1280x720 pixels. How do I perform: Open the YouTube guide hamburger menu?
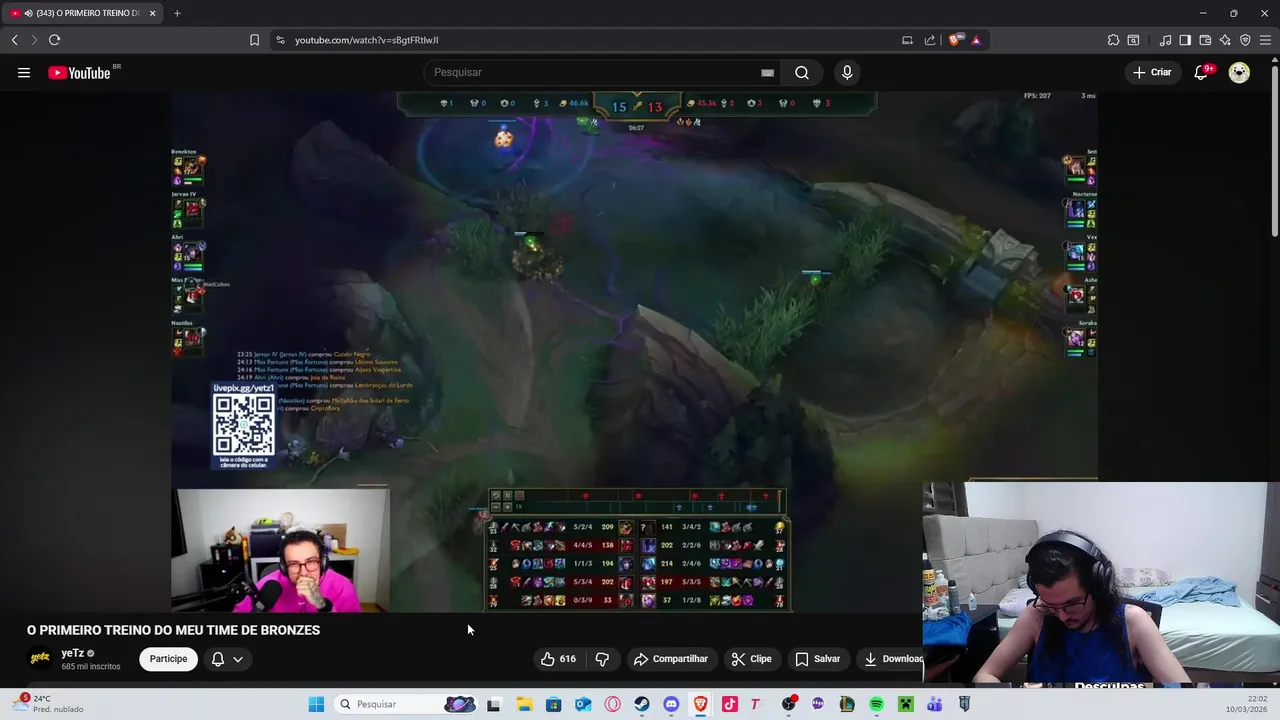[x=24, y=72]
